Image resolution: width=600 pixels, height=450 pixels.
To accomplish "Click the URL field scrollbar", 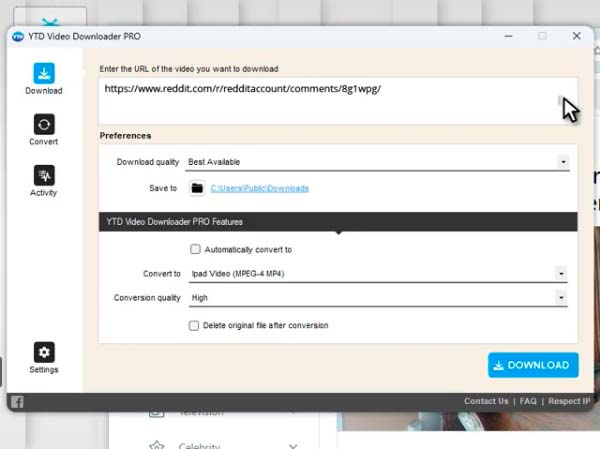I will coord(560,101).
